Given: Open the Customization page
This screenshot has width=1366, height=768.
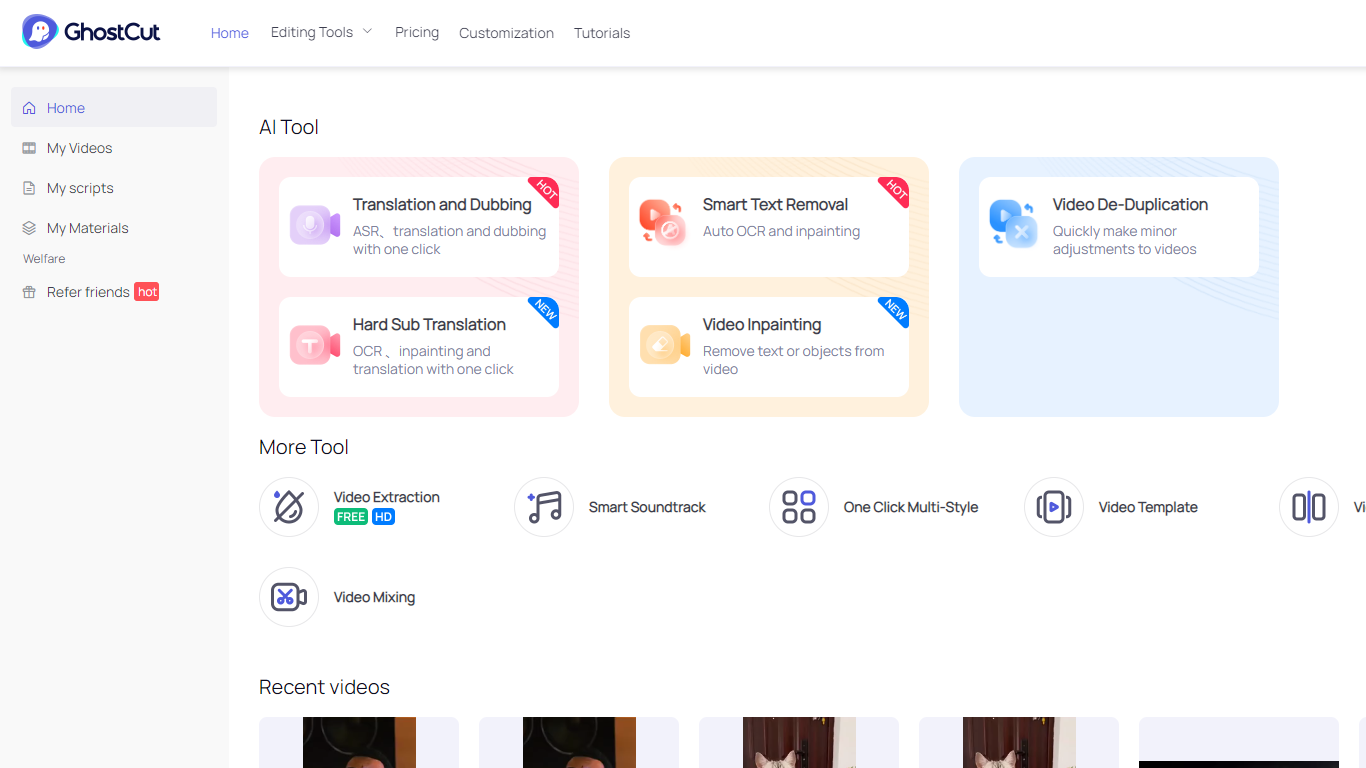Looking at the screenshot, I should click(506, 33).
